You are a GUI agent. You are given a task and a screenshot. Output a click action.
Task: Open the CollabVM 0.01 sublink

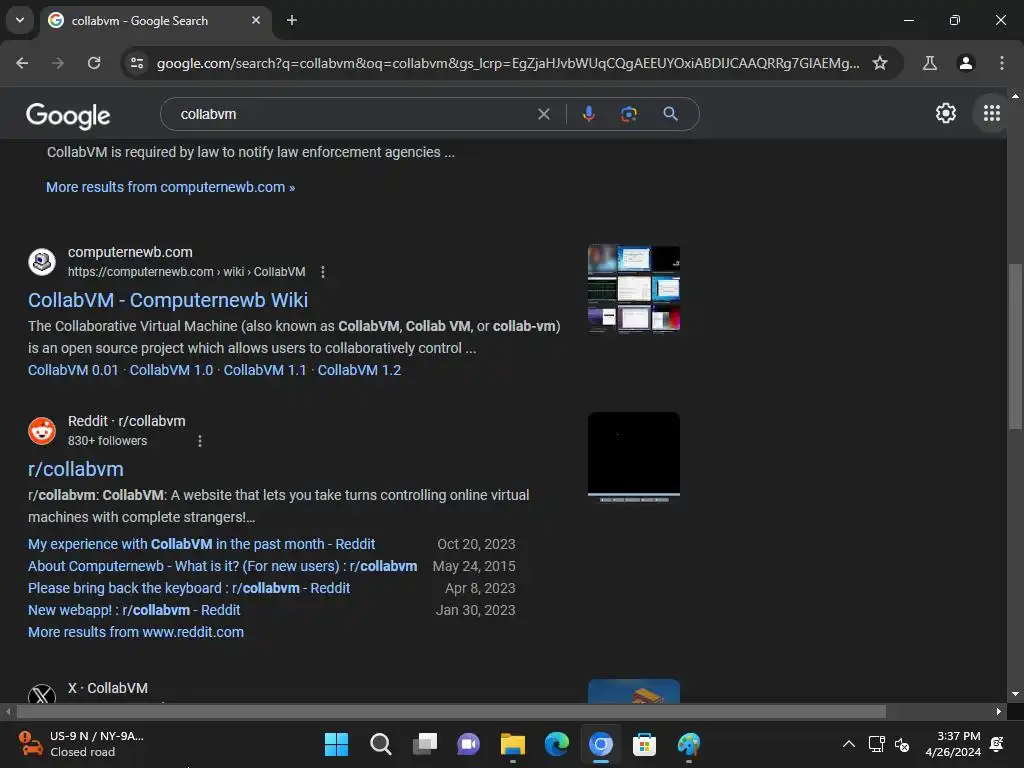click(x=73, y=370)
